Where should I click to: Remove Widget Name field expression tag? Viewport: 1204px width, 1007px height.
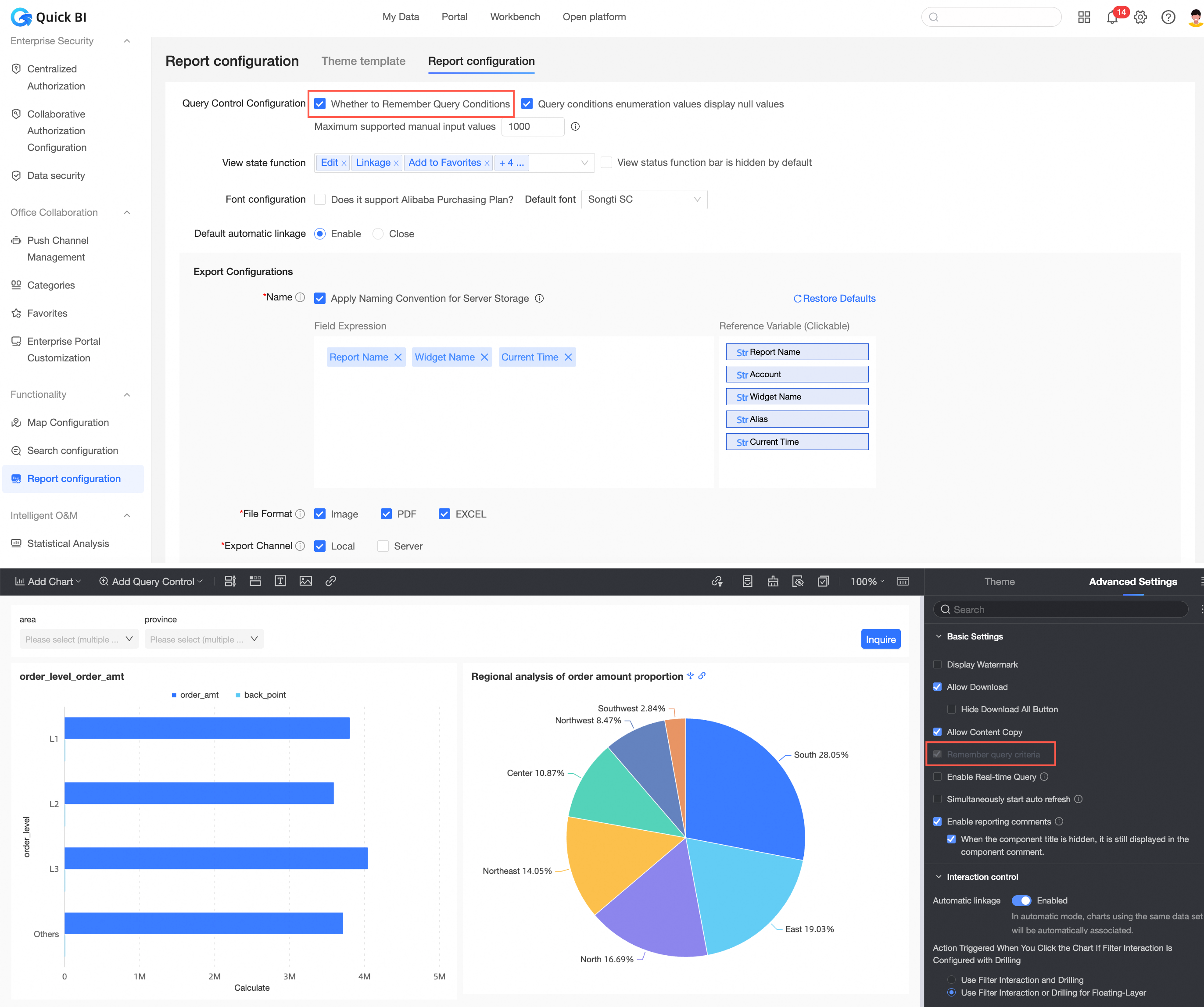[x=484, y=357]
